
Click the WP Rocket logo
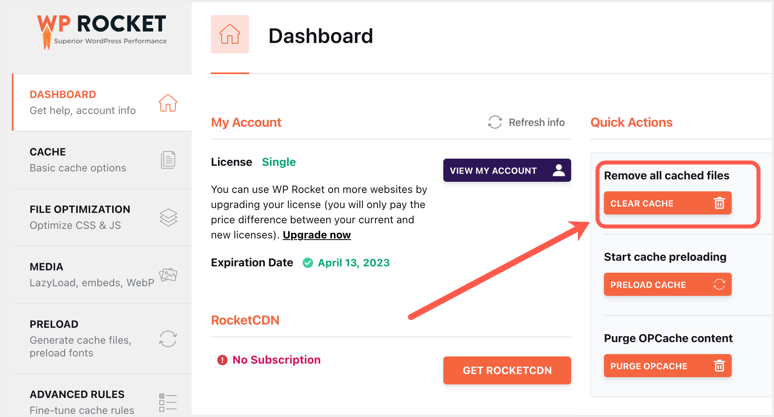click(101, 31)
